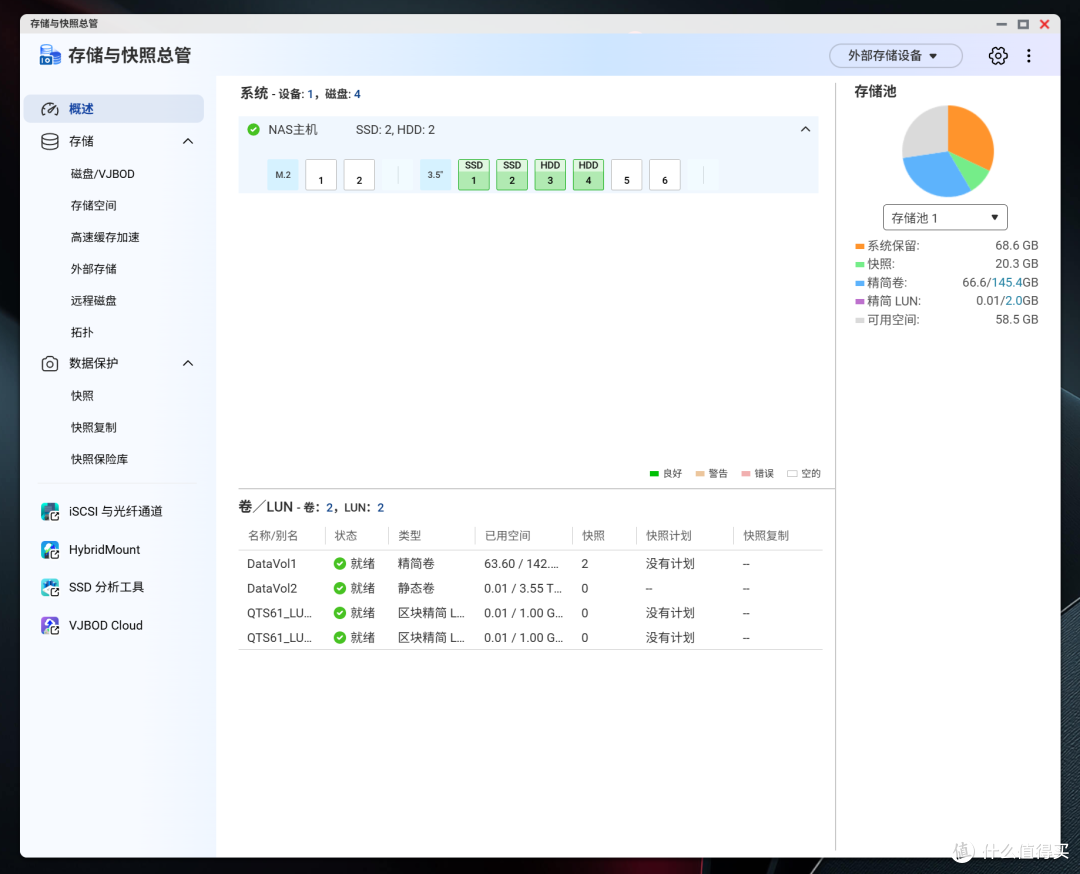Click DataVol2 ready status icon
Image resolution: width=1080 pixels, height=874 pixels.
click(x=340, y=588)
